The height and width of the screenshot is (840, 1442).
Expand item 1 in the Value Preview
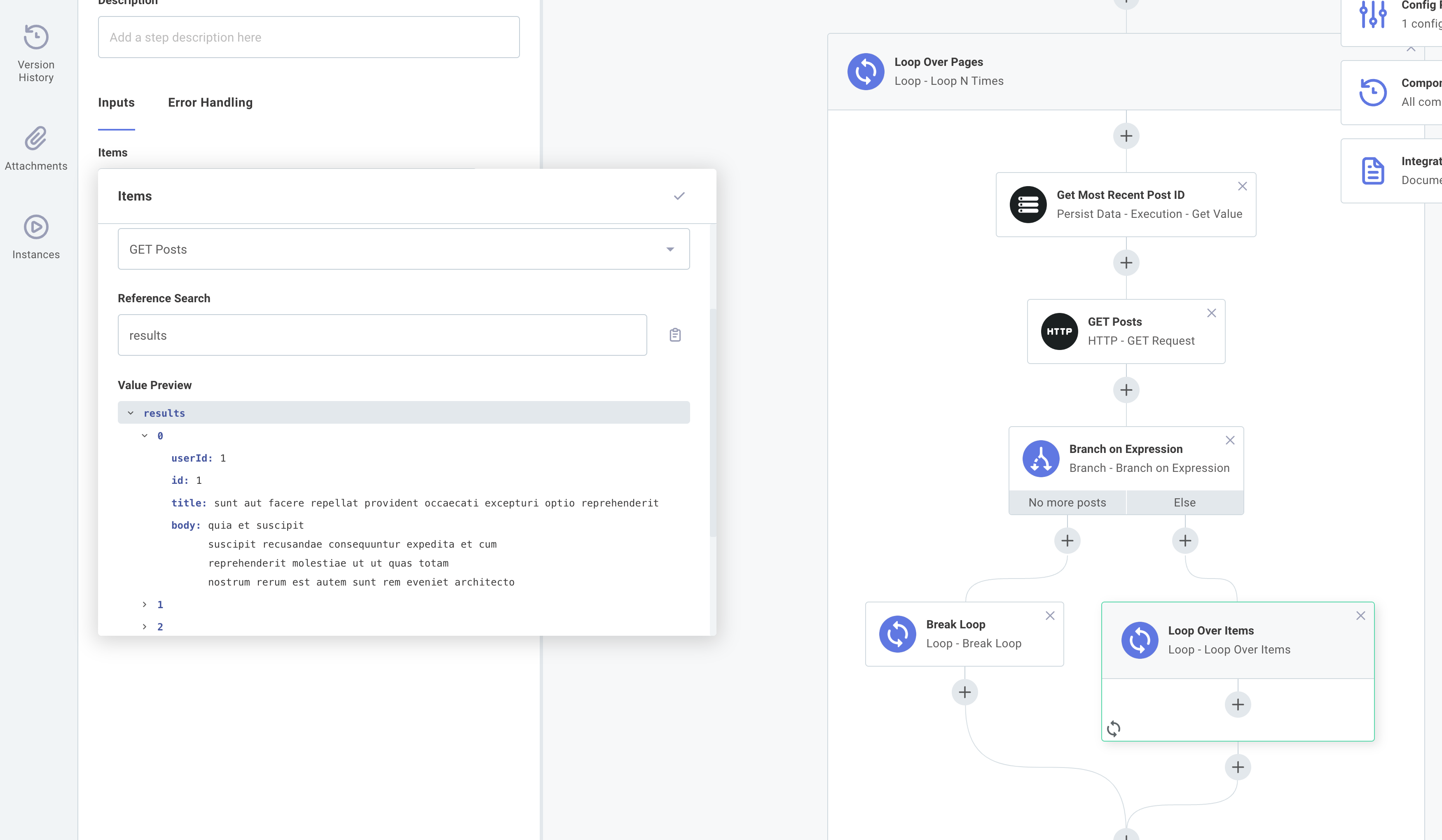click(x=144, y=604)
